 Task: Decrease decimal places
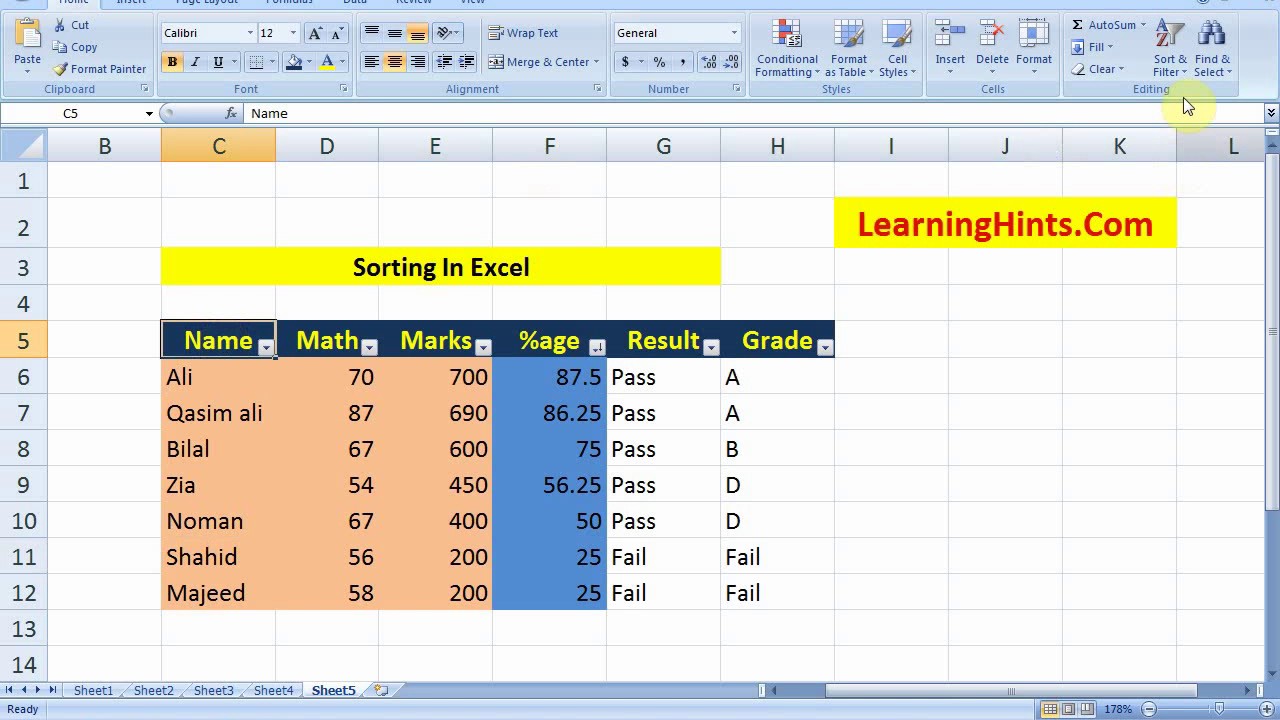732,62
